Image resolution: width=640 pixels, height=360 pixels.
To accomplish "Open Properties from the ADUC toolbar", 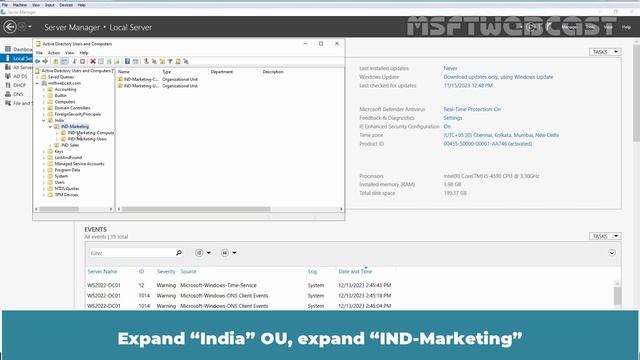I will (x=101, y=61).
